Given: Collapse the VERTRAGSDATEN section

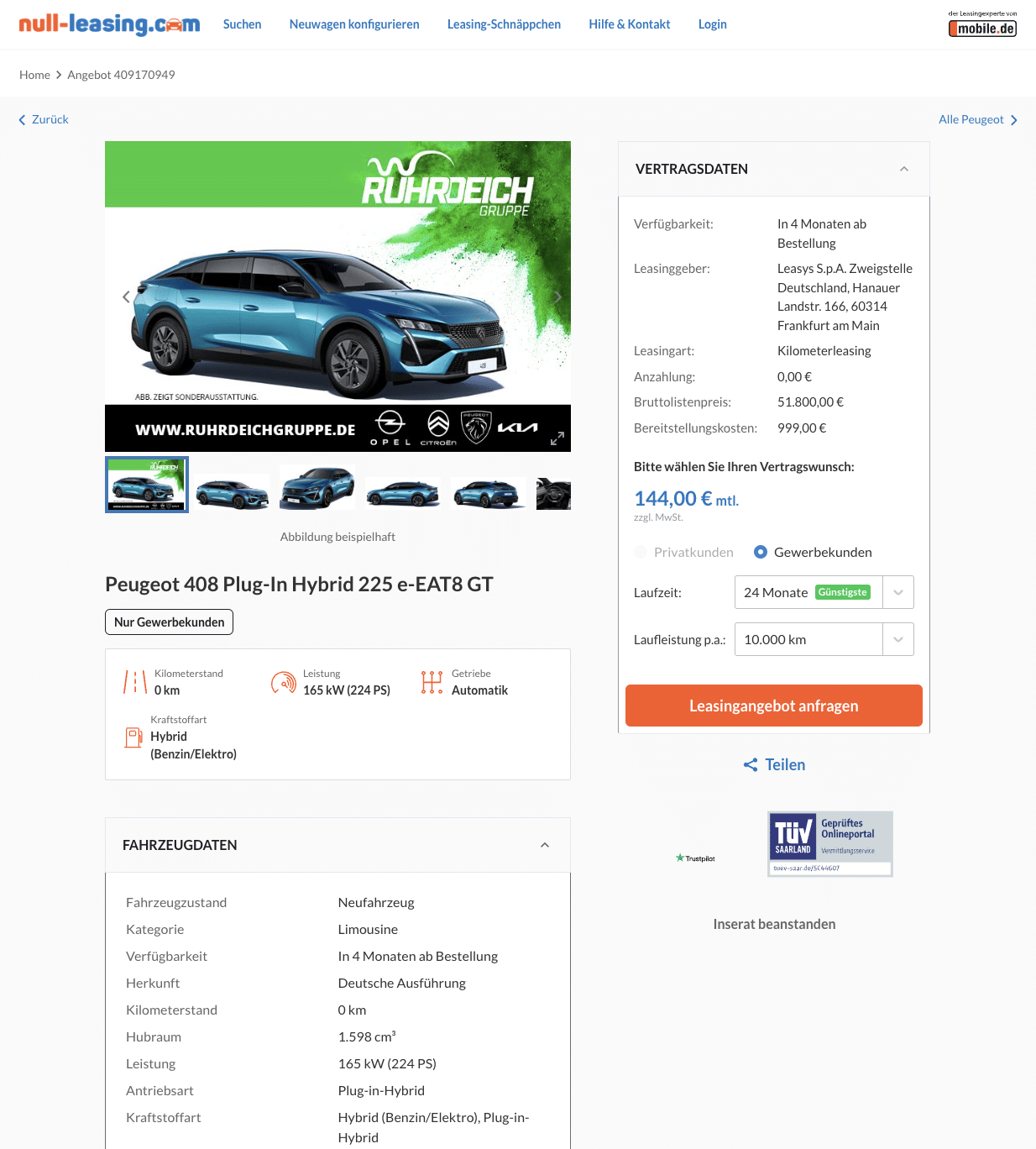Looking at the screenshot, I should click(904, 169).
